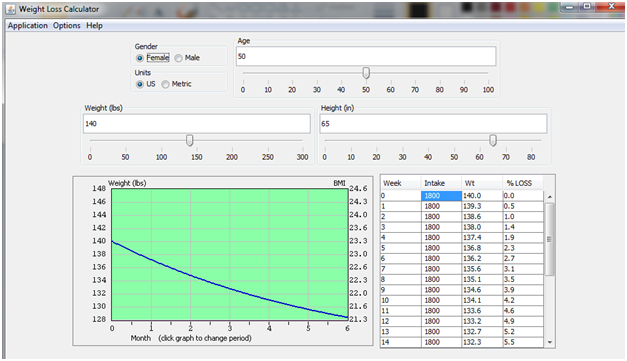Viewport: 627px width, 361px height.
Task: Click the Weight (lbs) text field
Action: [197, 124]
